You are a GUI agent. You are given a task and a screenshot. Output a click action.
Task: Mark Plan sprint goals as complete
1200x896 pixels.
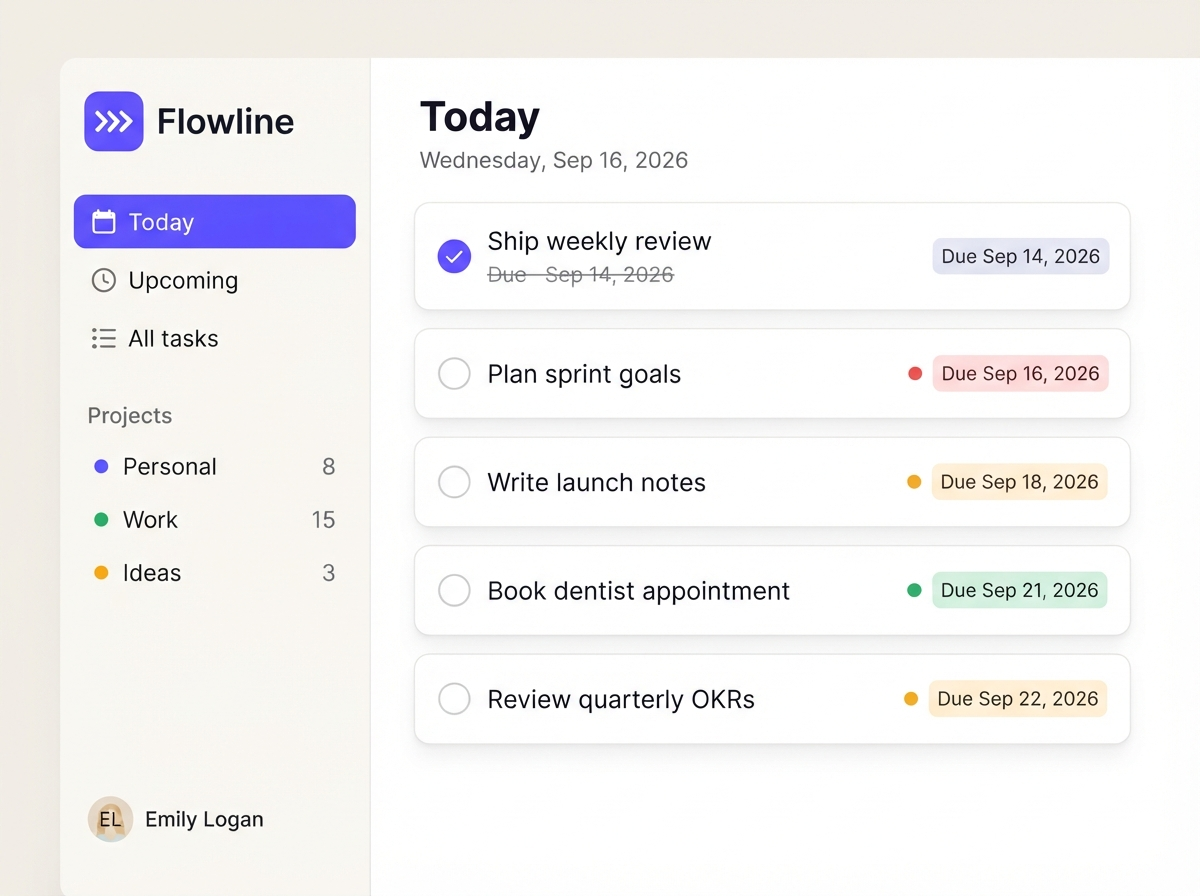coord(454,374)
